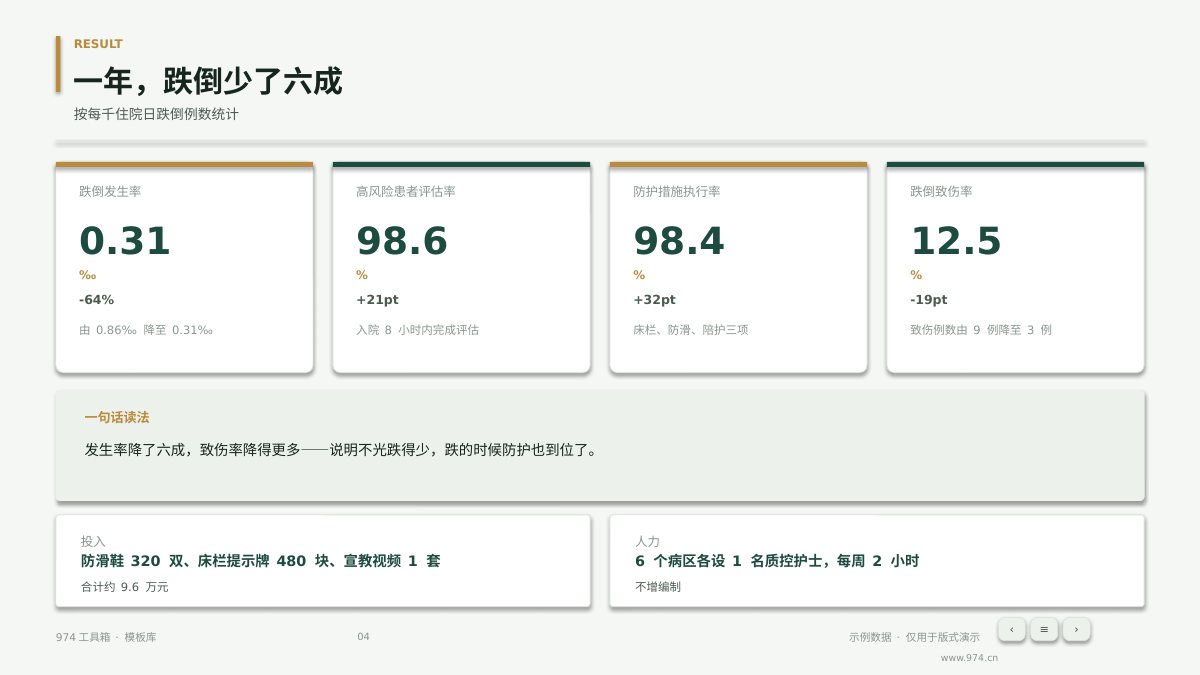Click the 人力 label
This screenshot has width=1200, height=675.
(x=647, y=541)
